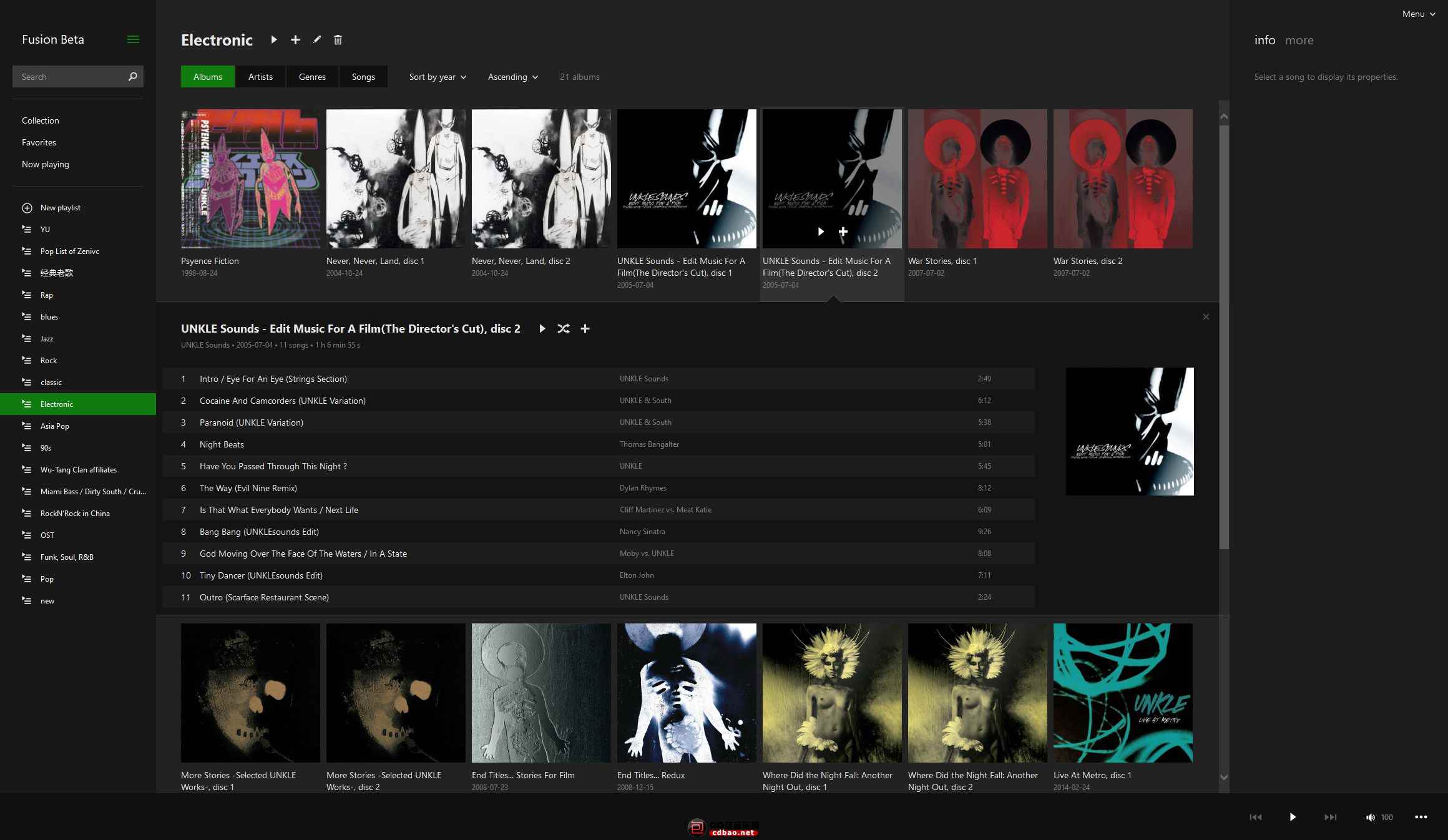1448x840 pixels.
Task: Select track Tiny Dancer (UNKLEsounds Edit)
Action: tap(599, 575)
